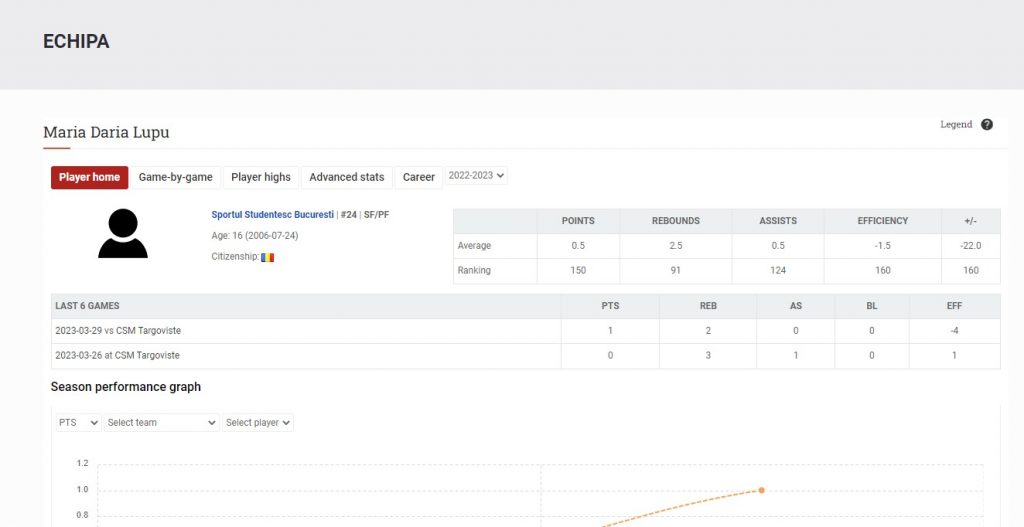
Task: Expand the Select team dropdown
Action: tap(162, 423)
